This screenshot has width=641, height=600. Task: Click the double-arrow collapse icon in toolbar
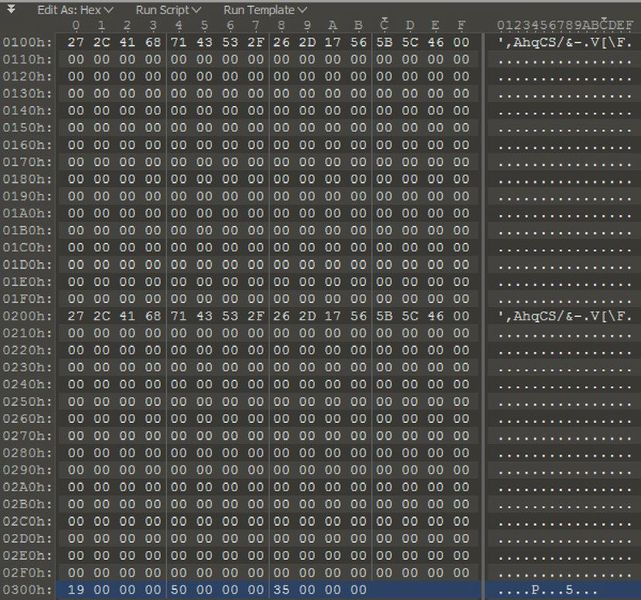click(x=11, y=9)
